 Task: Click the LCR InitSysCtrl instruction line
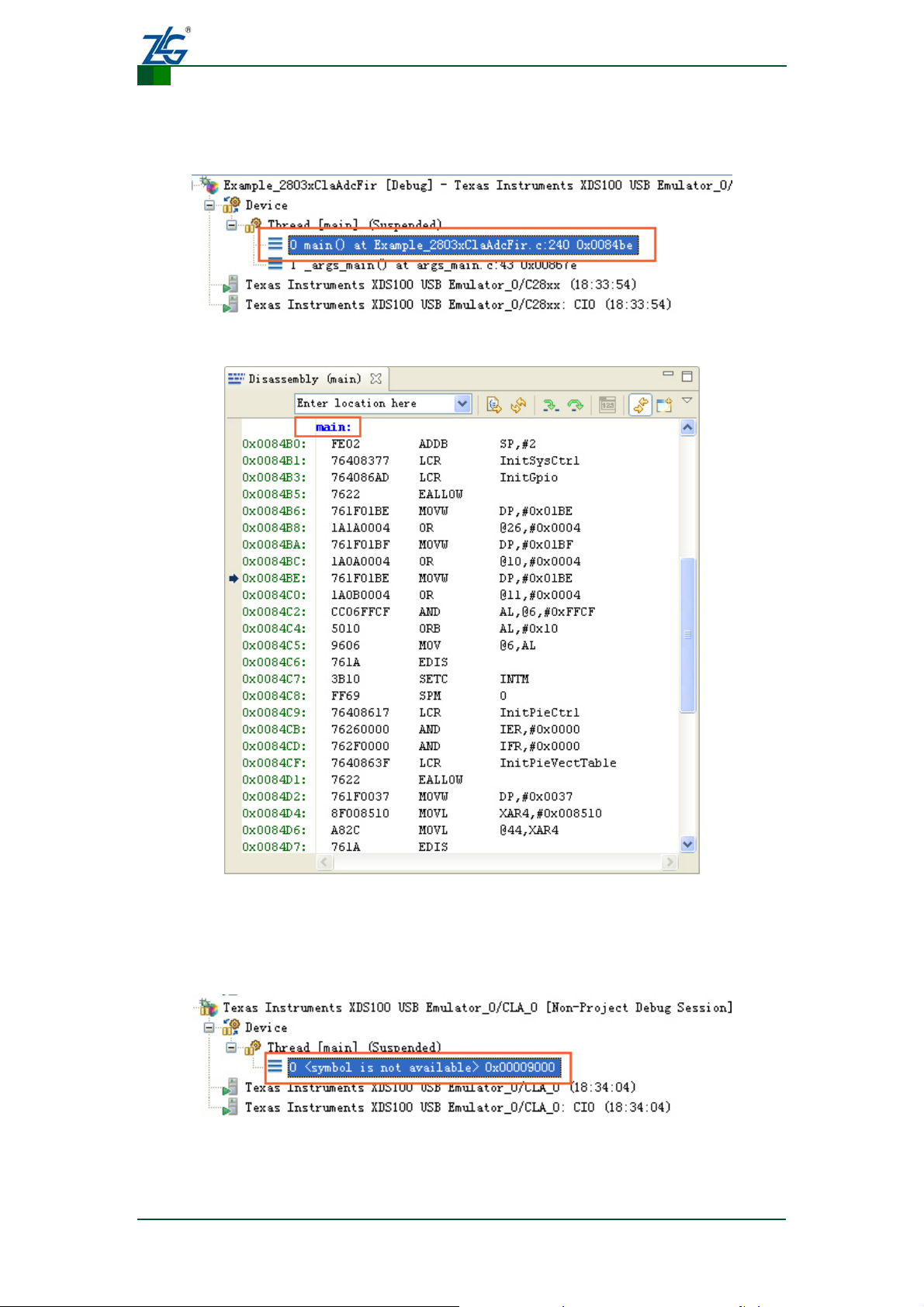pyautogui.click(x=455, y=462)
